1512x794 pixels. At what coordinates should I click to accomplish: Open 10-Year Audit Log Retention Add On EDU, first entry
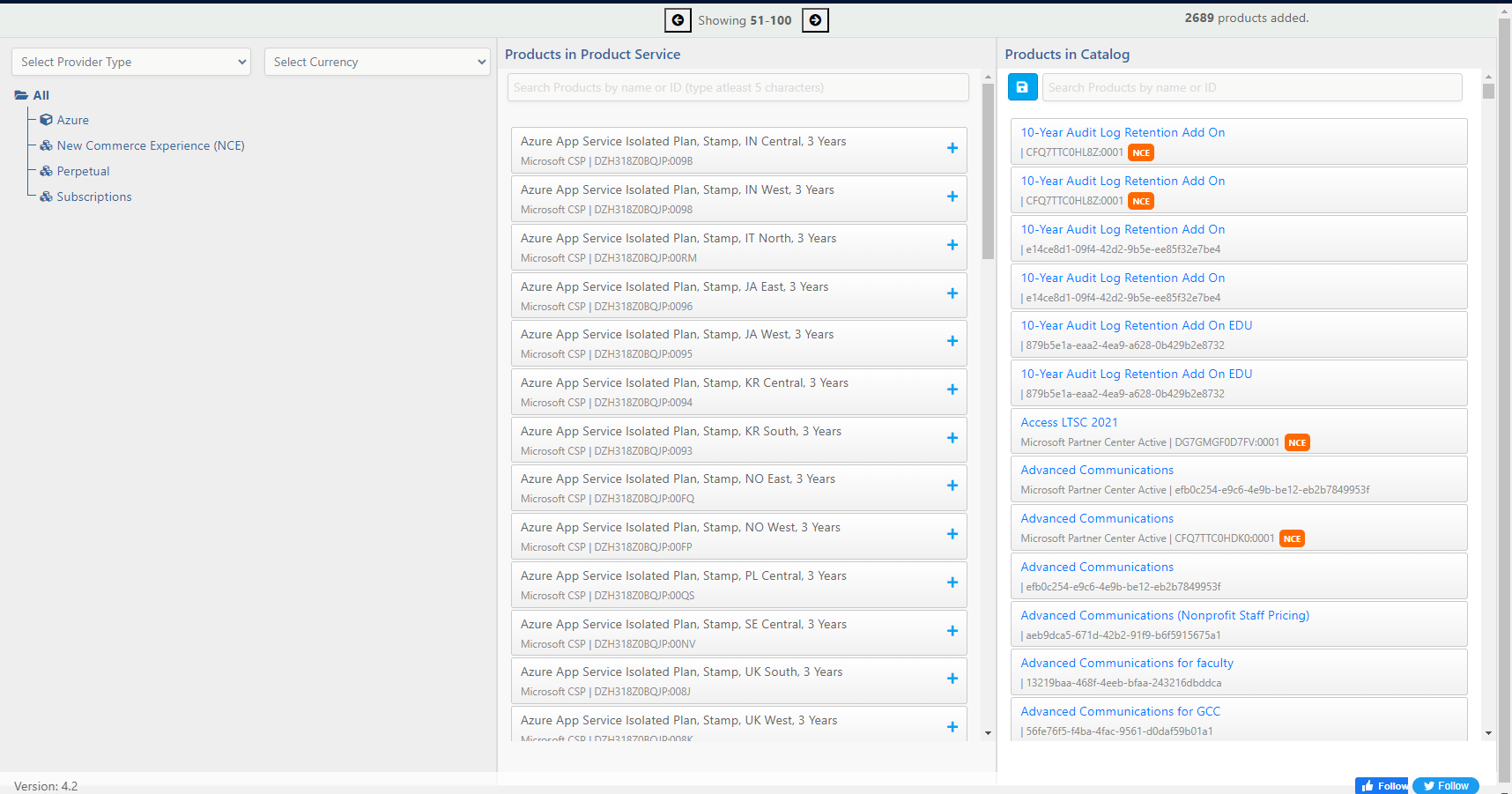[1137, 325]
